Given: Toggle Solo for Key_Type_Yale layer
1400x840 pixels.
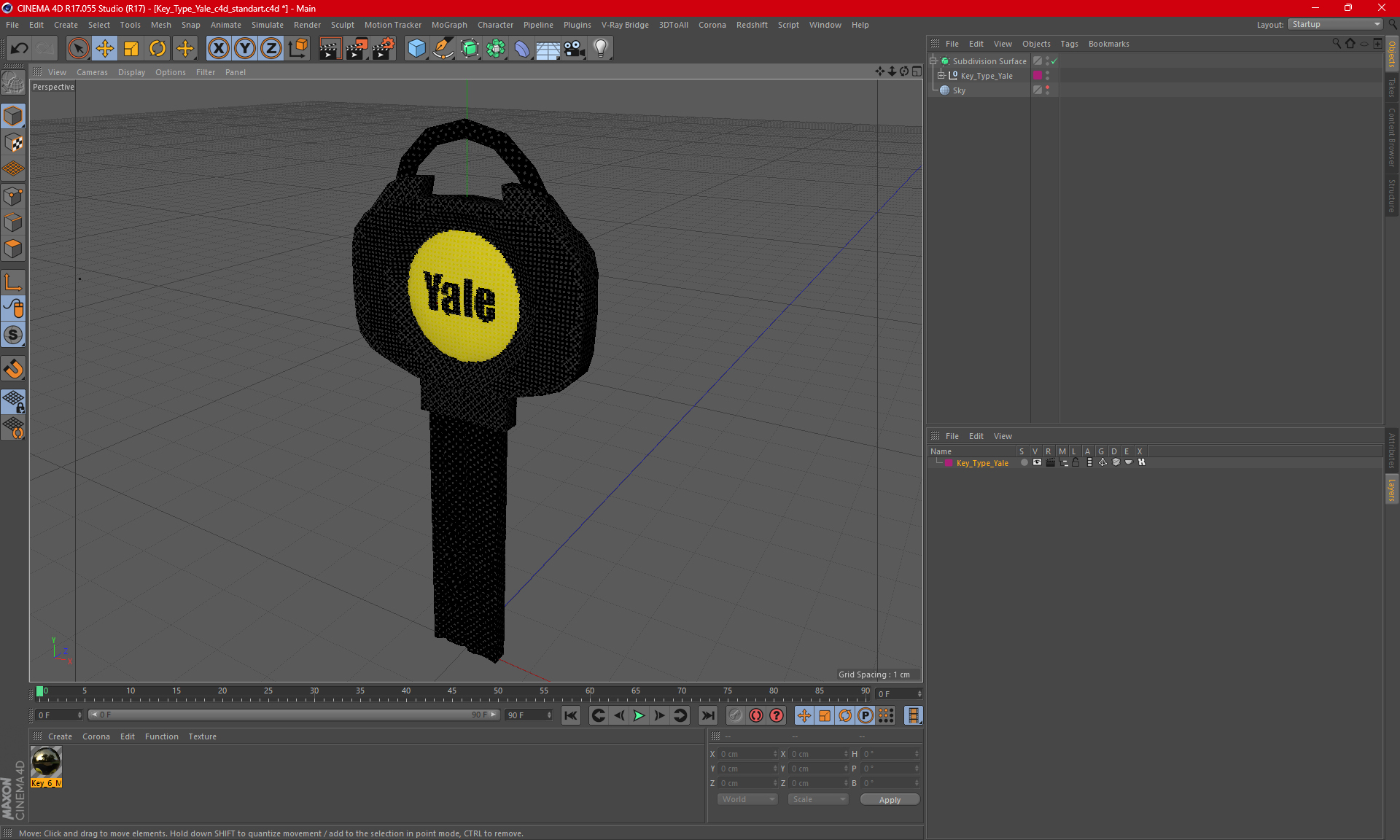Looking at the screenshot, I should [1024, 462].
